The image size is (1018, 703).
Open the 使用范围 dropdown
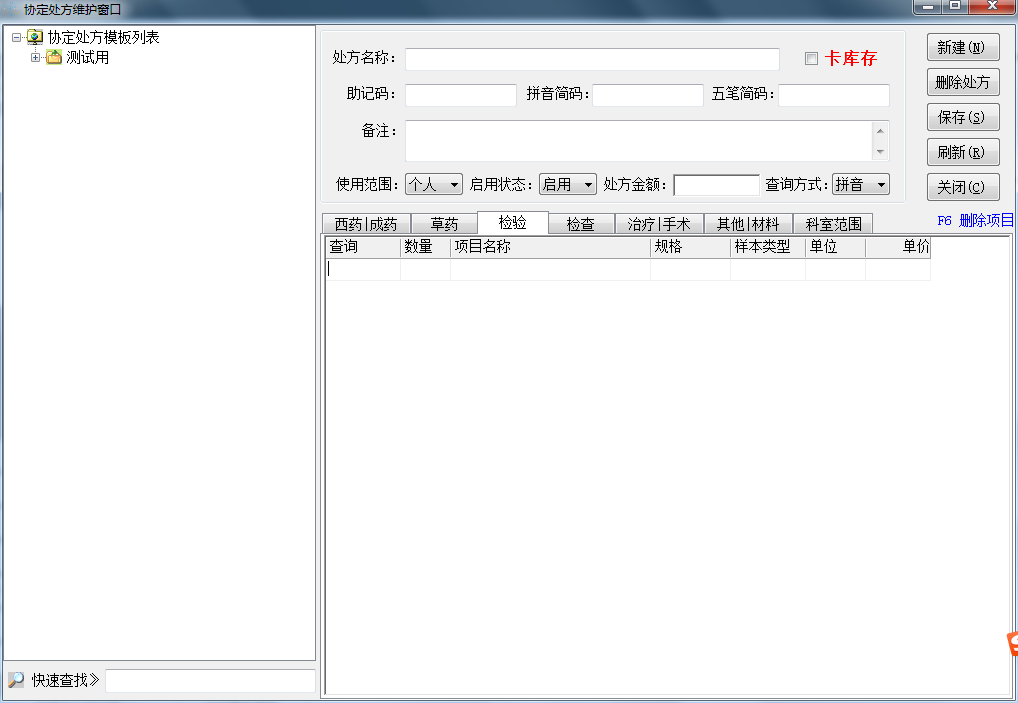pos(434,184)
